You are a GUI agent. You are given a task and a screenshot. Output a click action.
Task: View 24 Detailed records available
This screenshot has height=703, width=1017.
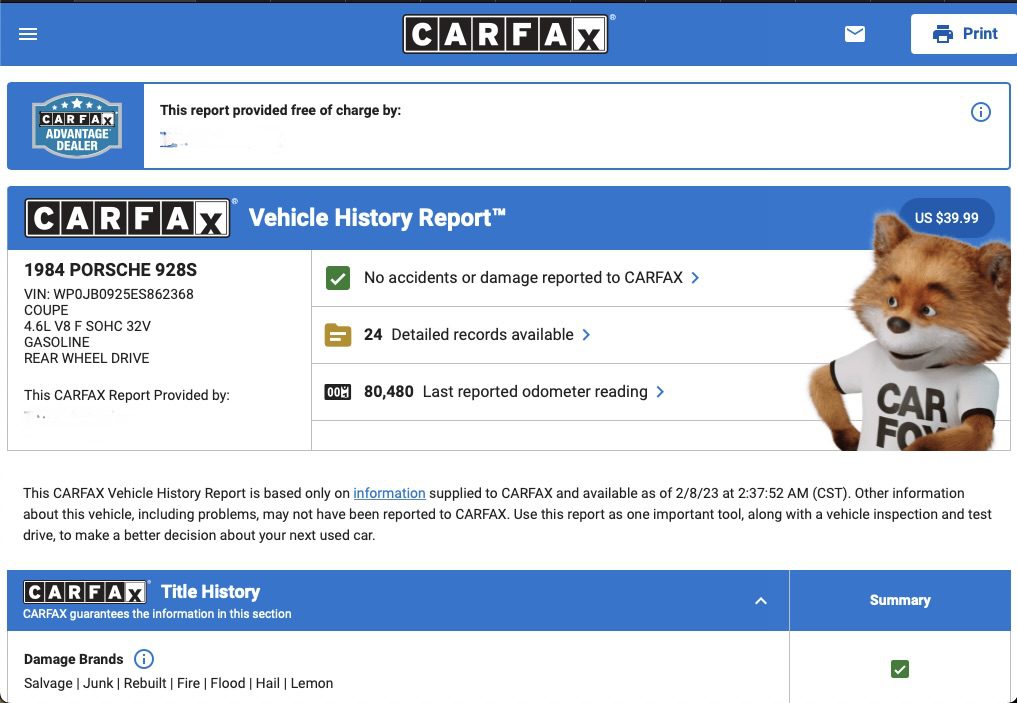469,335
